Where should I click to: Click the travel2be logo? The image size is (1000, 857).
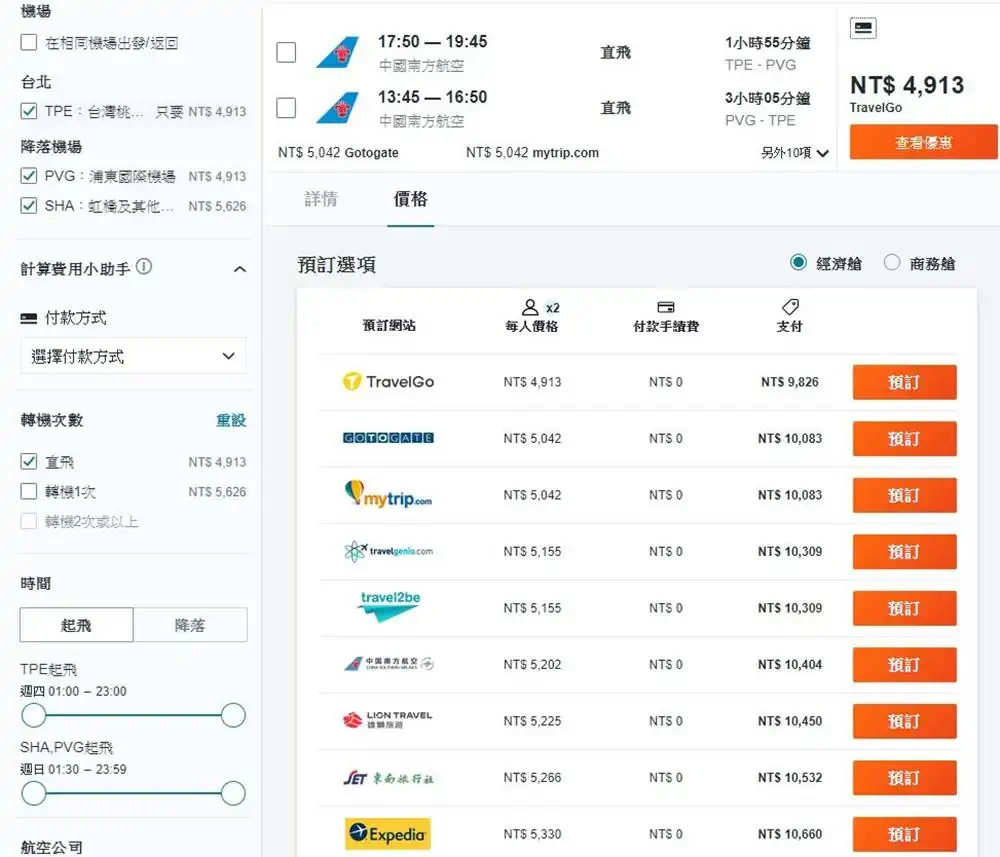[388, 606]
